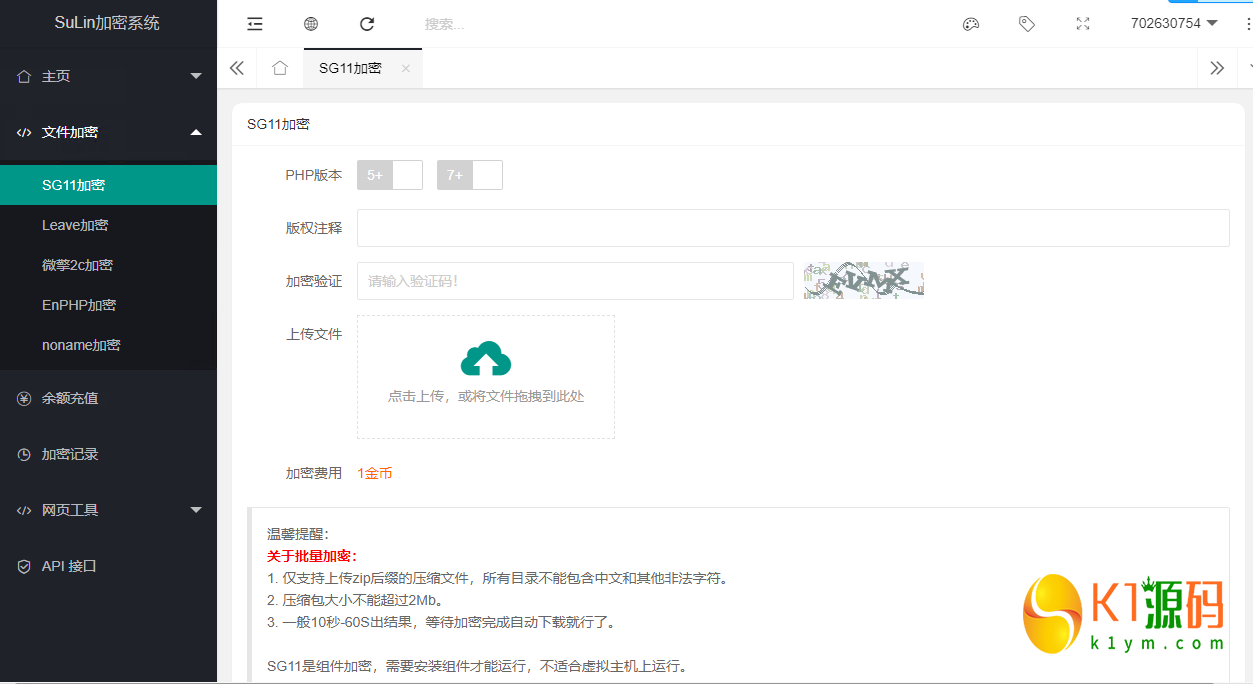Image resolution: width=1253 pixels, height=684 pixels.
Task: Click the refresh icon in the top toolbar
Action: click(x=367, y=23)
